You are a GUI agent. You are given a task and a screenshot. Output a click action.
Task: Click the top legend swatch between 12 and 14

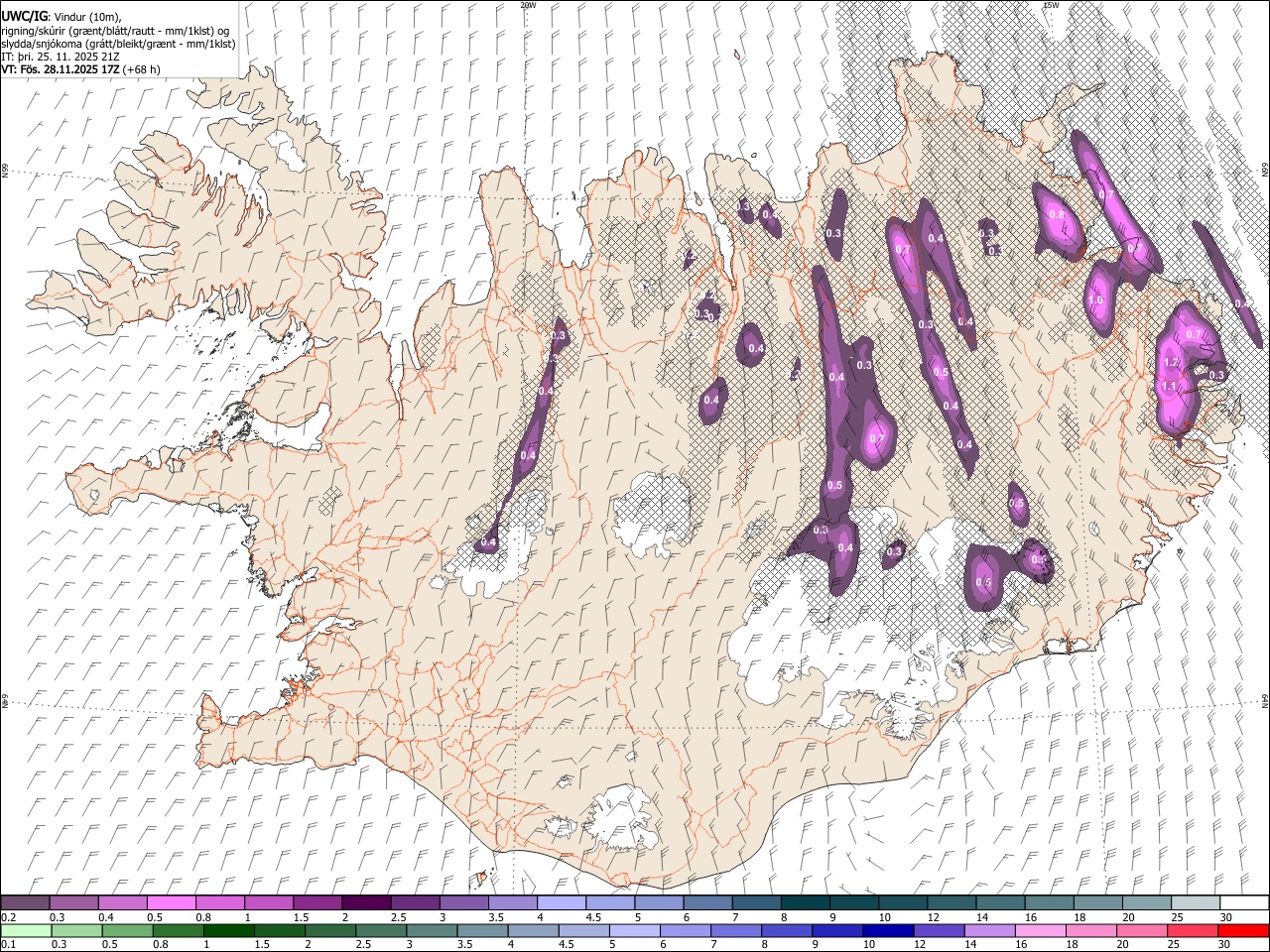pyautogui.click(x=952, y=902)
